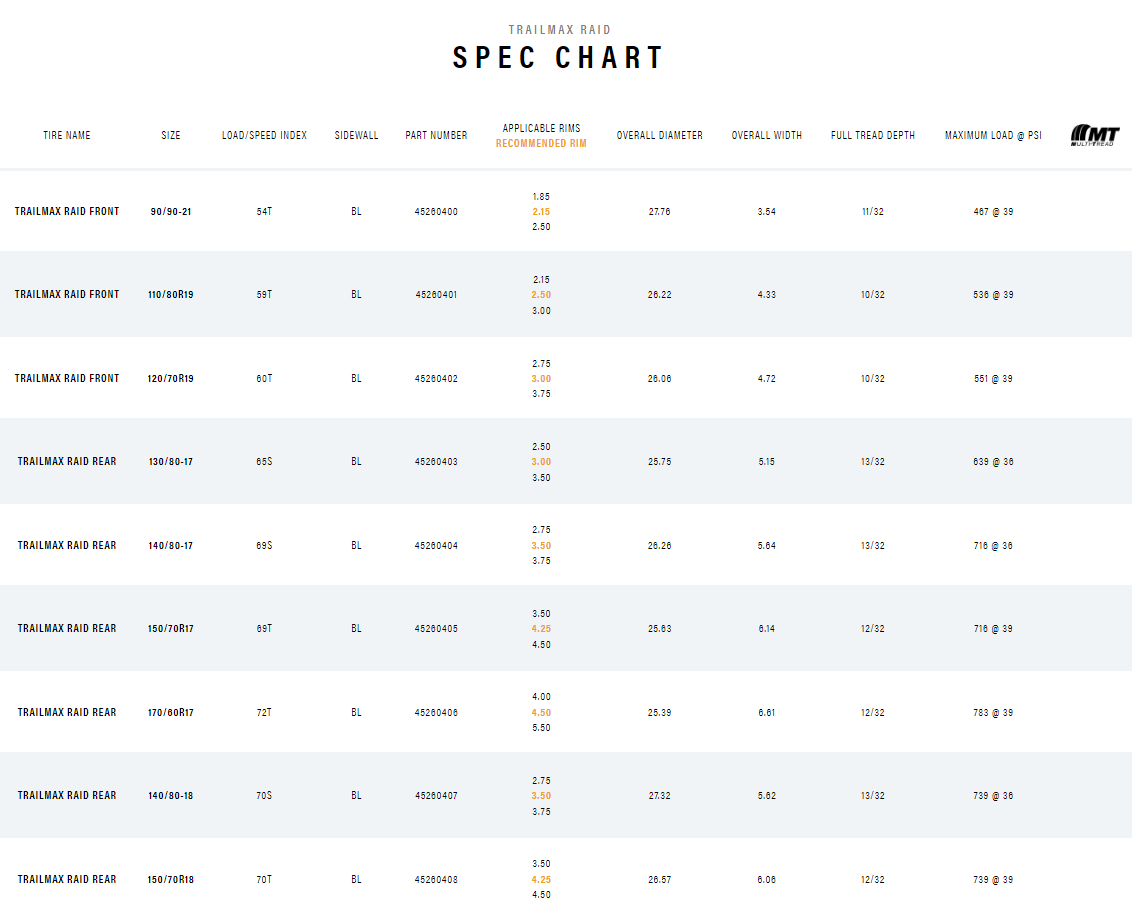1132x901 pixels.
Task: Click the orange RECOMMENDED RIM label
Action: (x=541, y=144)
